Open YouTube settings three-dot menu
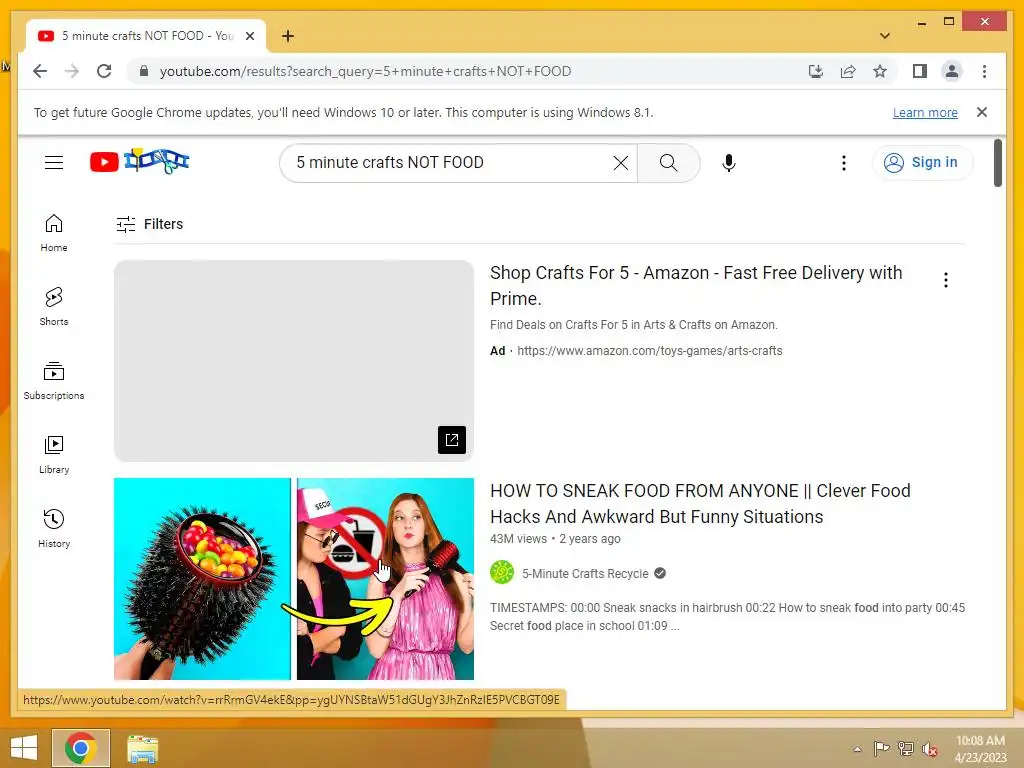 pos(844,163)
